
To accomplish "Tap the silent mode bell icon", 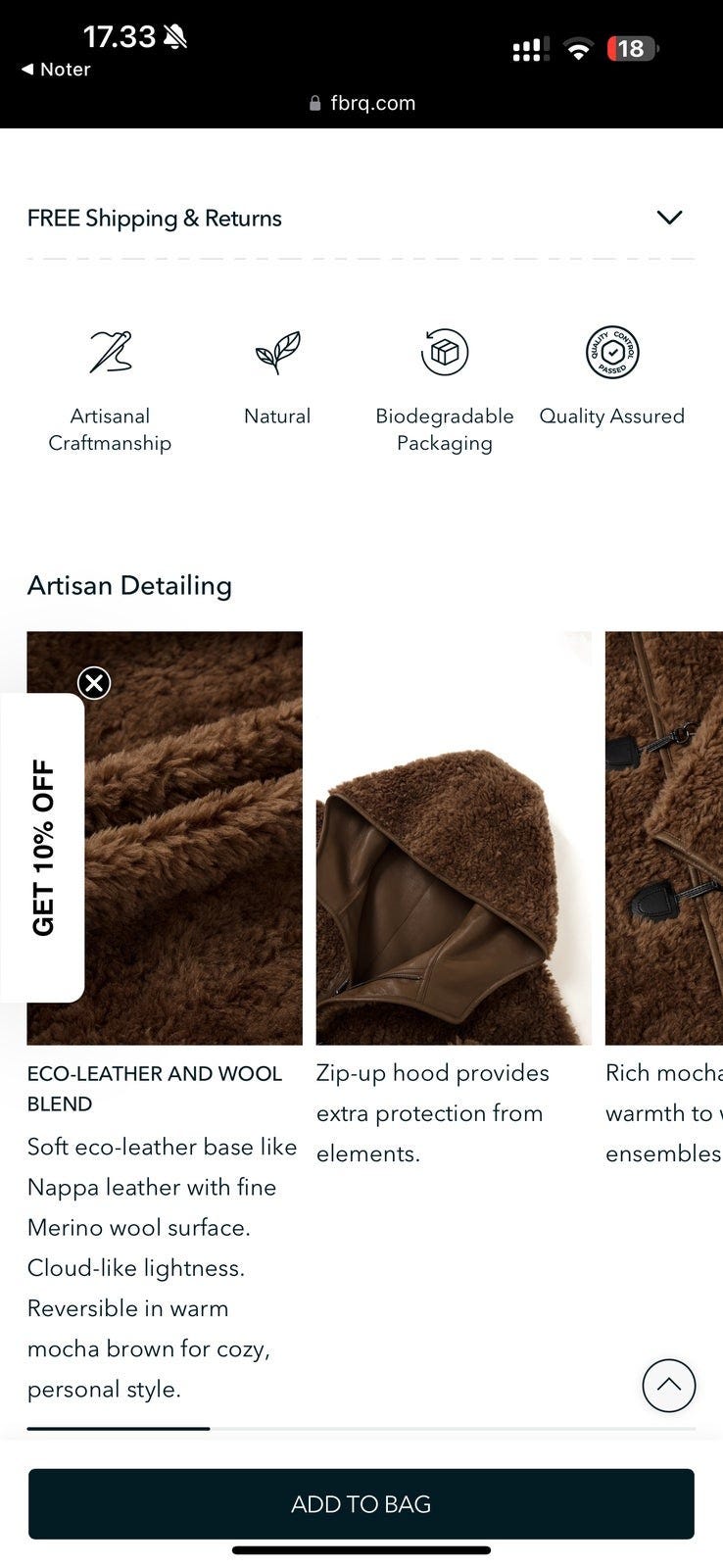I will [x=175, y=37].
